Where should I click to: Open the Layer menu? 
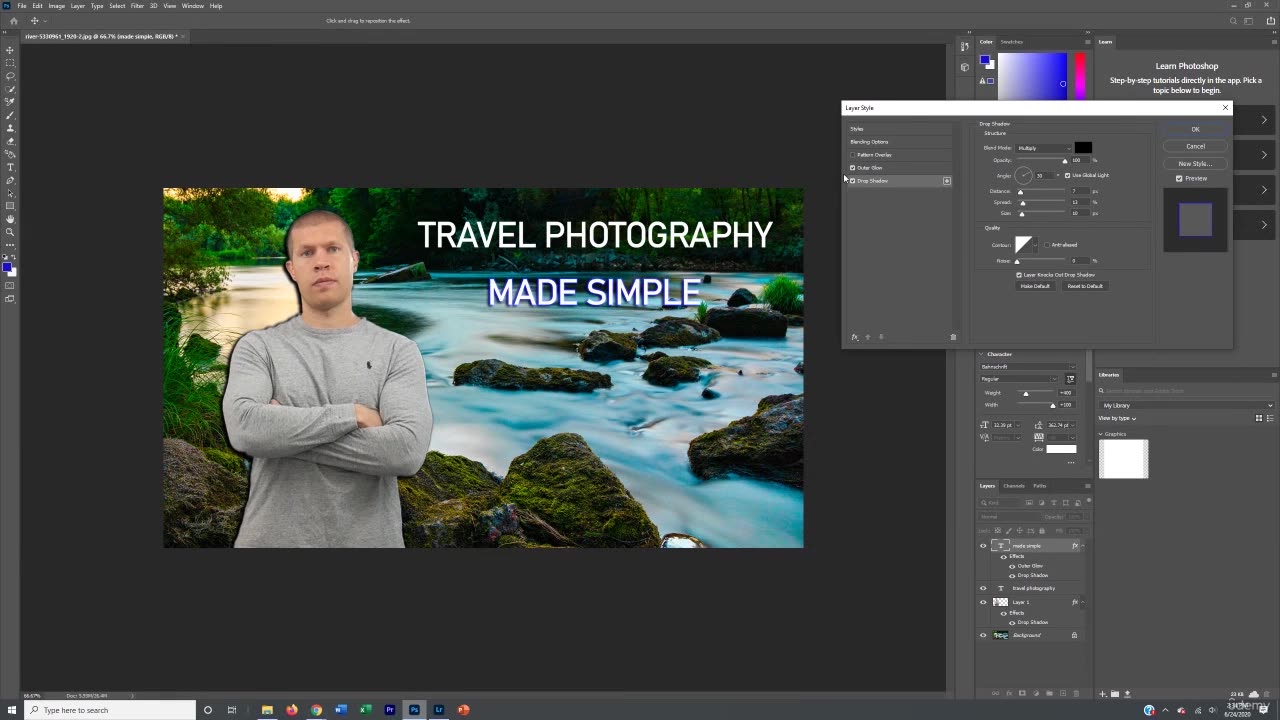(77, 6)
